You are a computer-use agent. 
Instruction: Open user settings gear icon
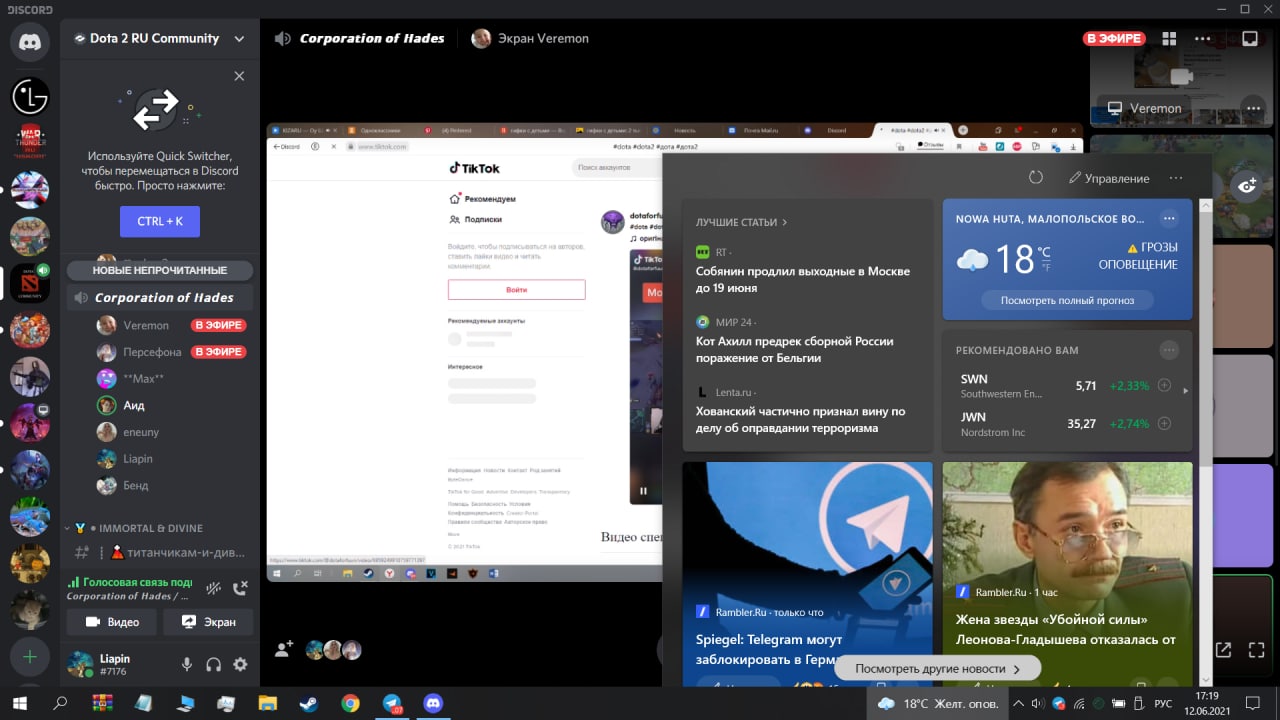pos(240,664)
